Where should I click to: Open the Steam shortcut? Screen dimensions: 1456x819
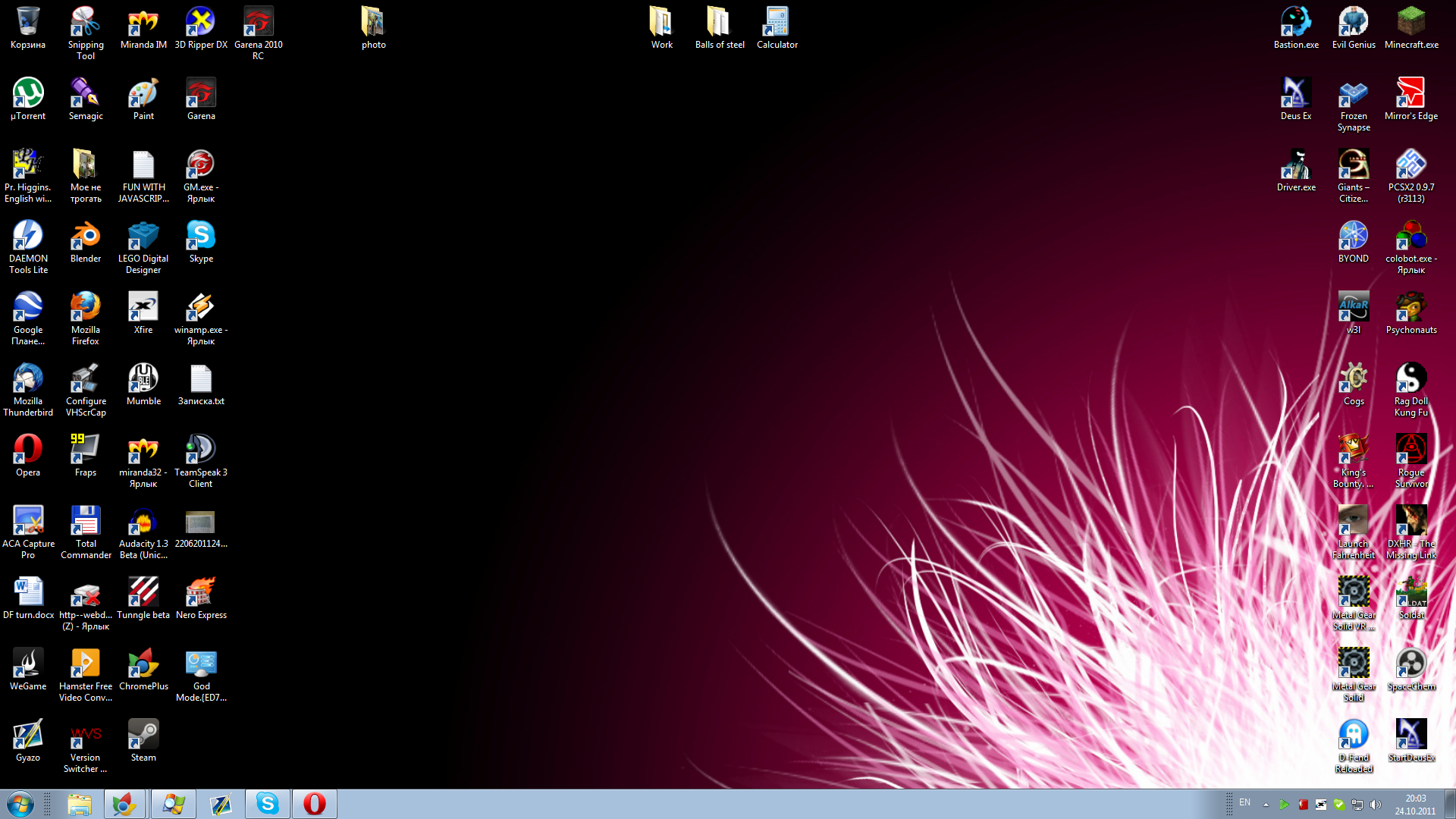click(x=143, y=736)
